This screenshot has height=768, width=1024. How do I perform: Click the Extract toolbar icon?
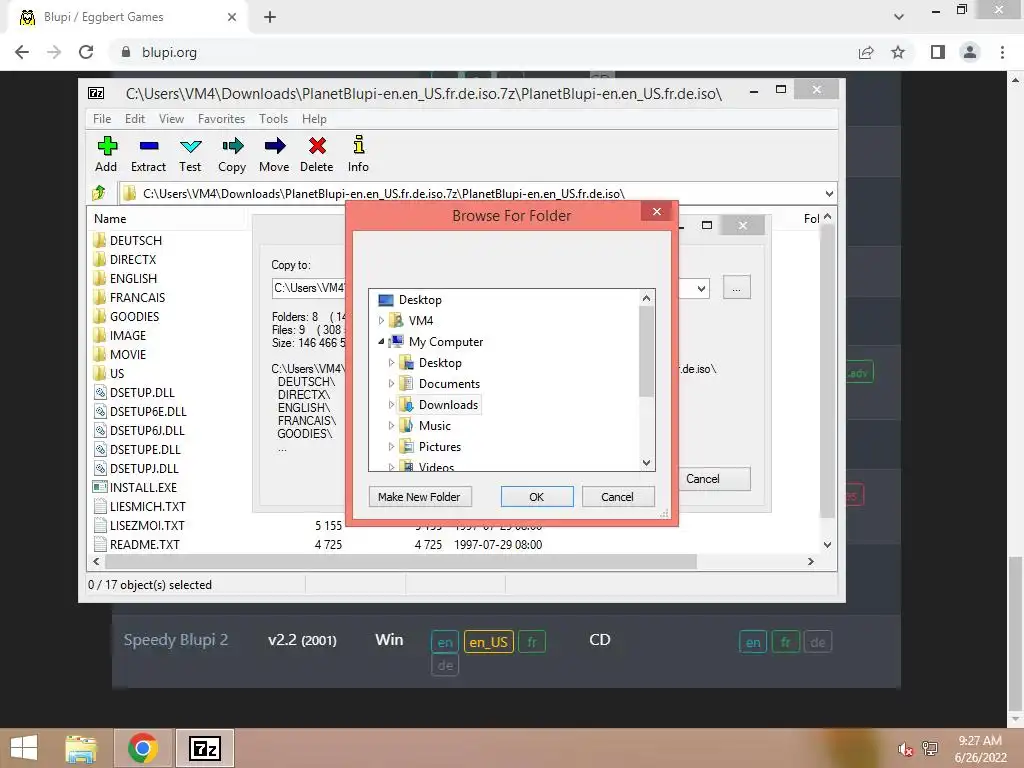[148, 146]
